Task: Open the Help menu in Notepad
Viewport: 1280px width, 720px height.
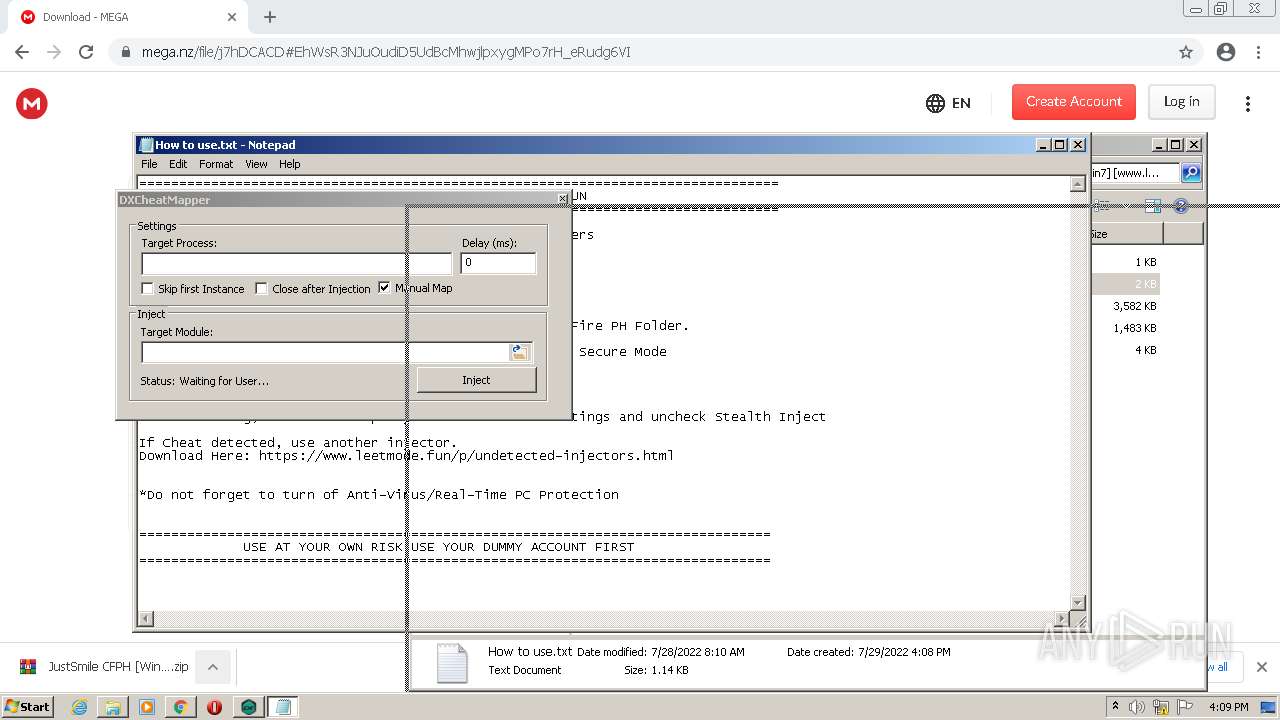Action: (289, 164)
